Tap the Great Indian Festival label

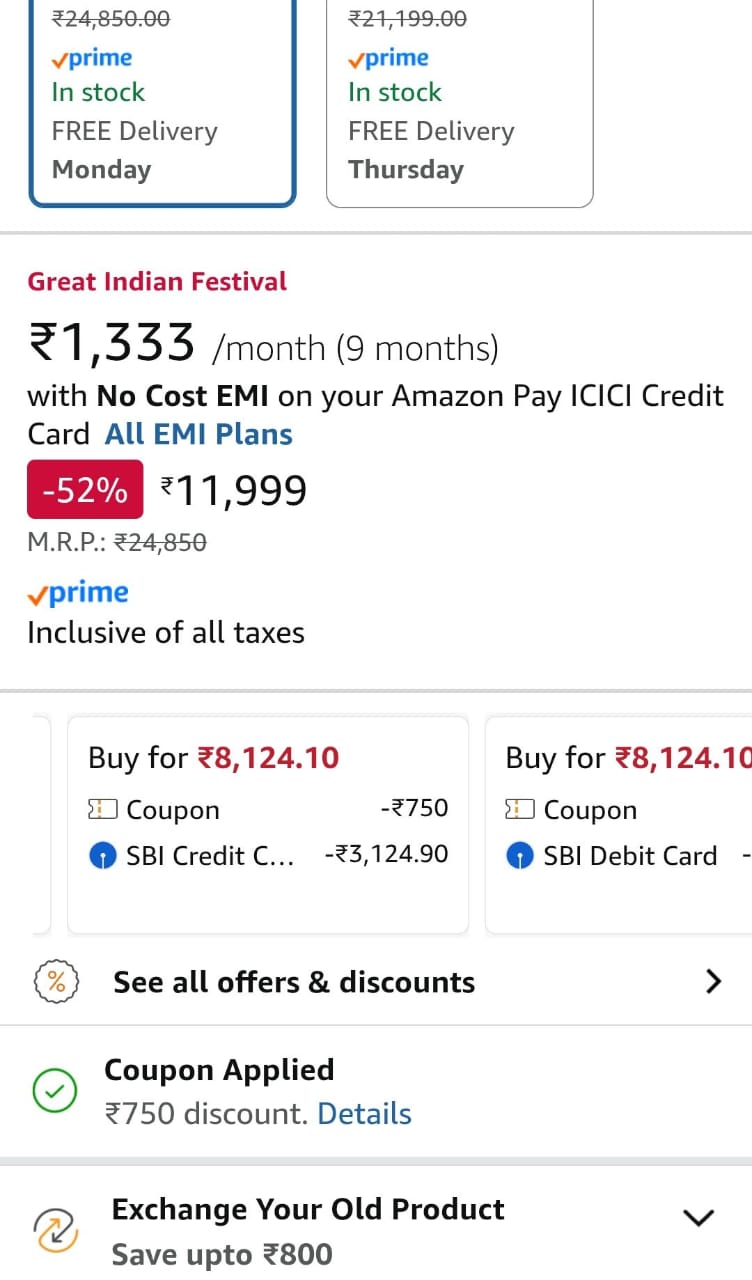point(157,282)
